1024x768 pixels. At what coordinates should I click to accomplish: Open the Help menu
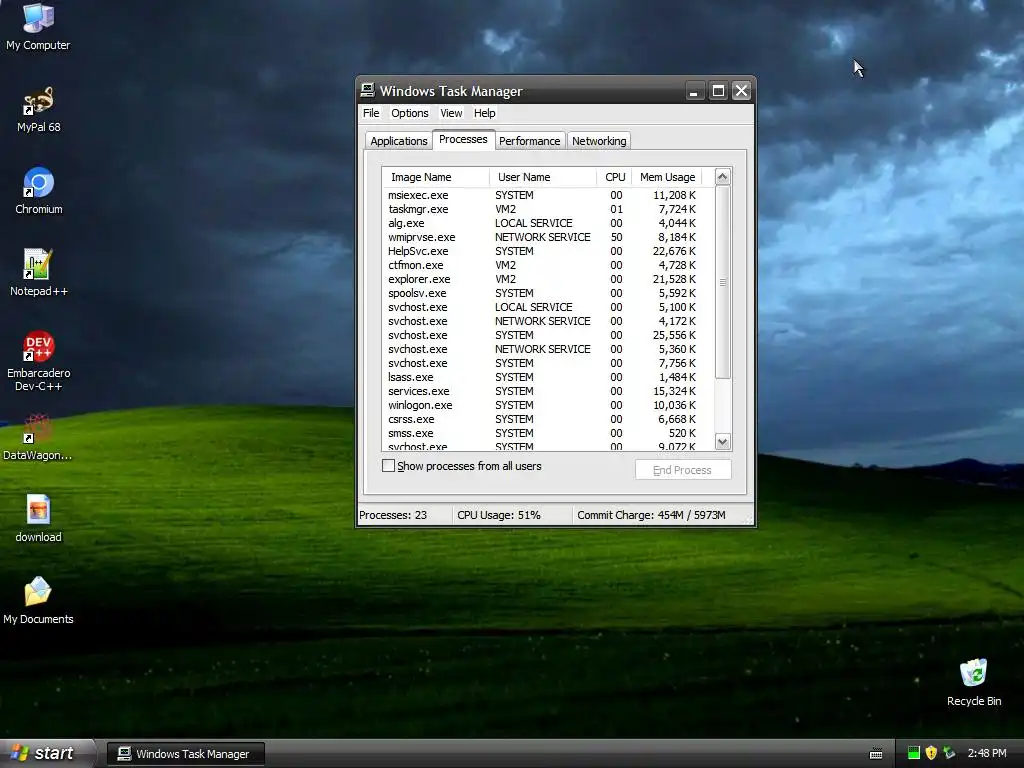point(484,113)
